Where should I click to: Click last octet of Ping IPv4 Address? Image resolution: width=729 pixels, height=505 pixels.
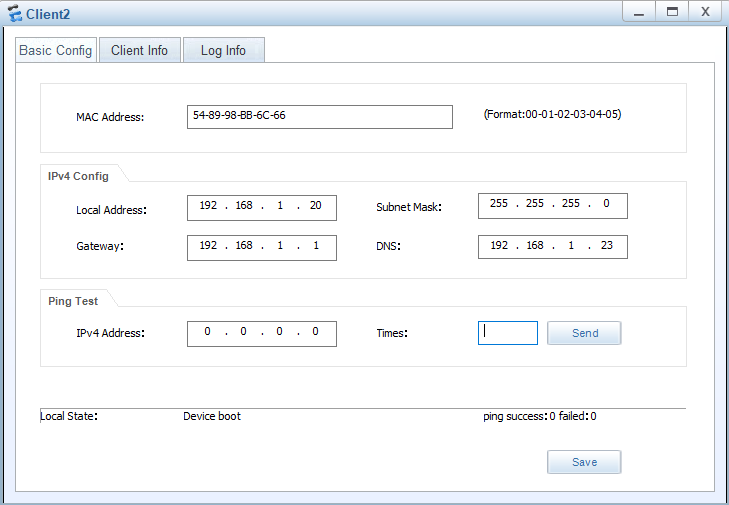point(315,332)
